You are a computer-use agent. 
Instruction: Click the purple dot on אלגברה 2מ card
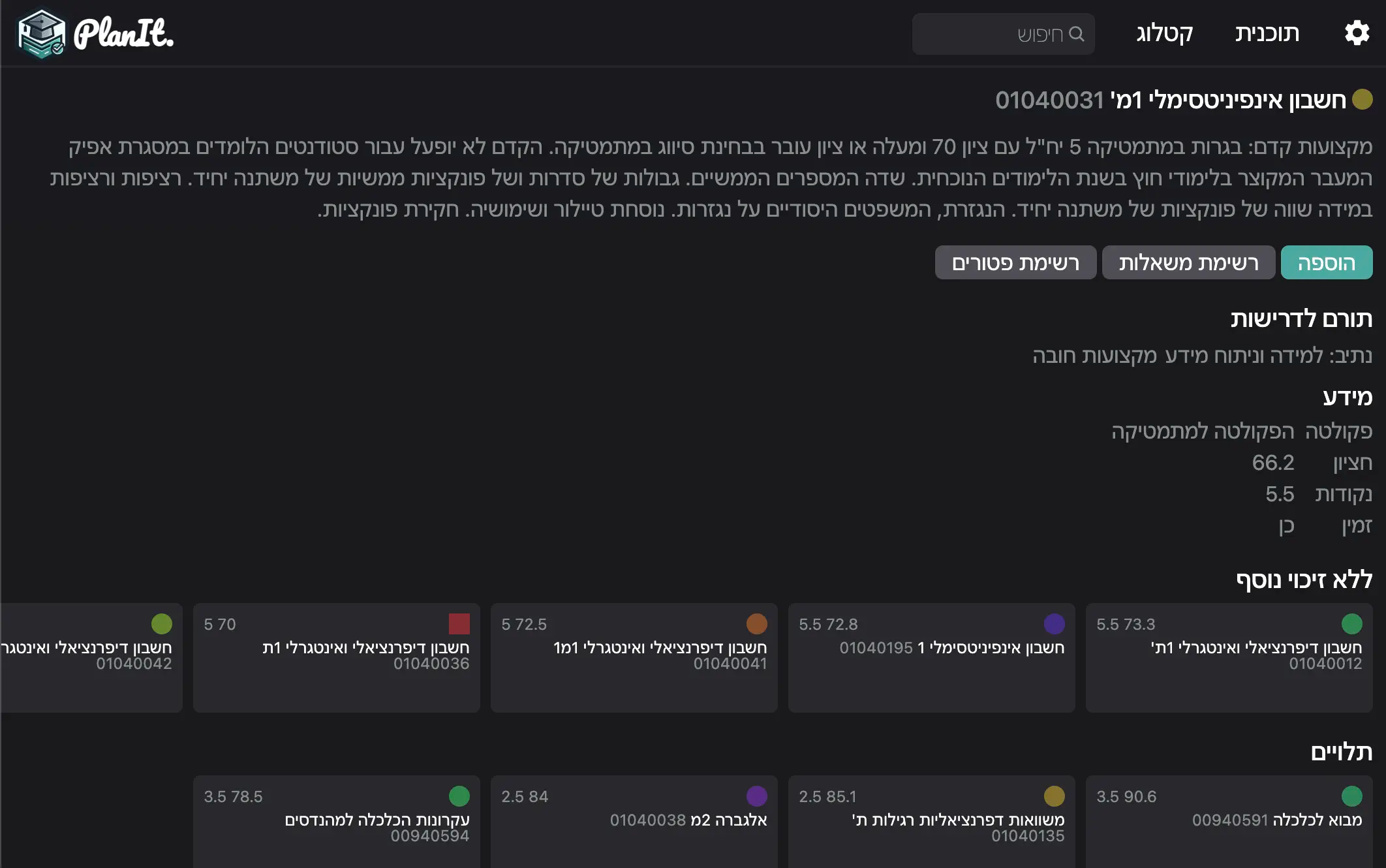(x=756, y=796)
